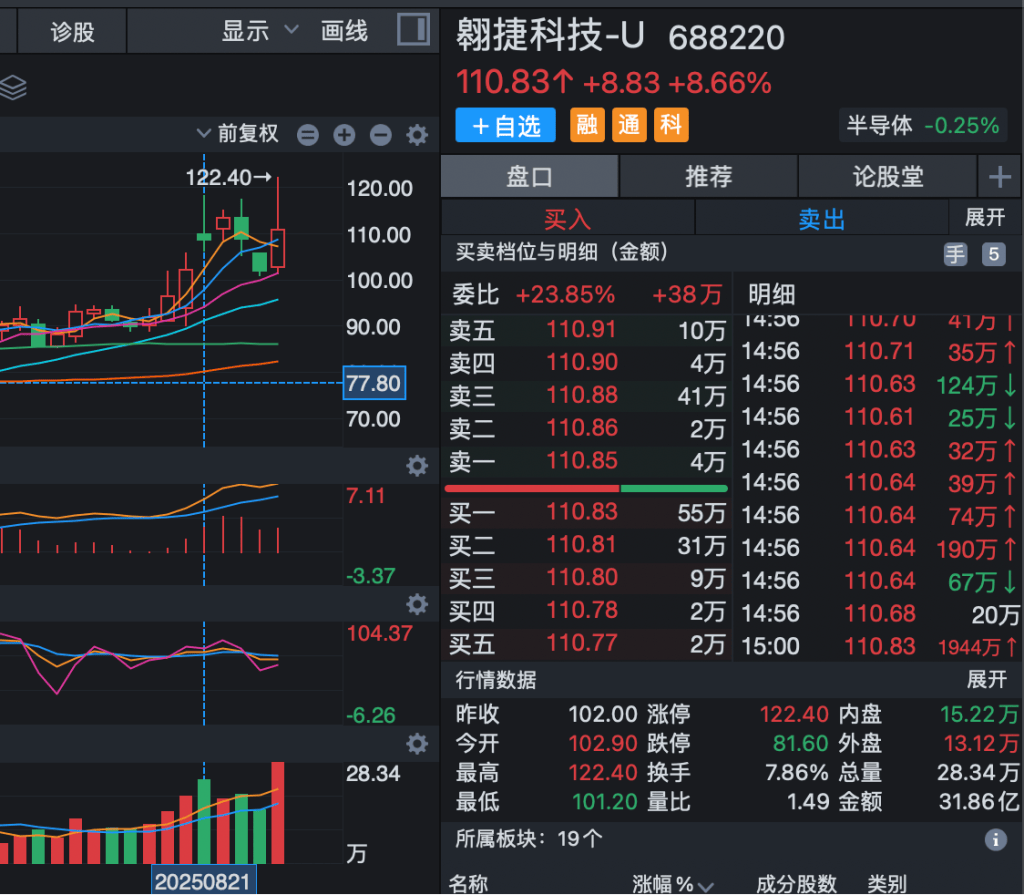Select the 画线 drawing tool

[x=344, y=31]
